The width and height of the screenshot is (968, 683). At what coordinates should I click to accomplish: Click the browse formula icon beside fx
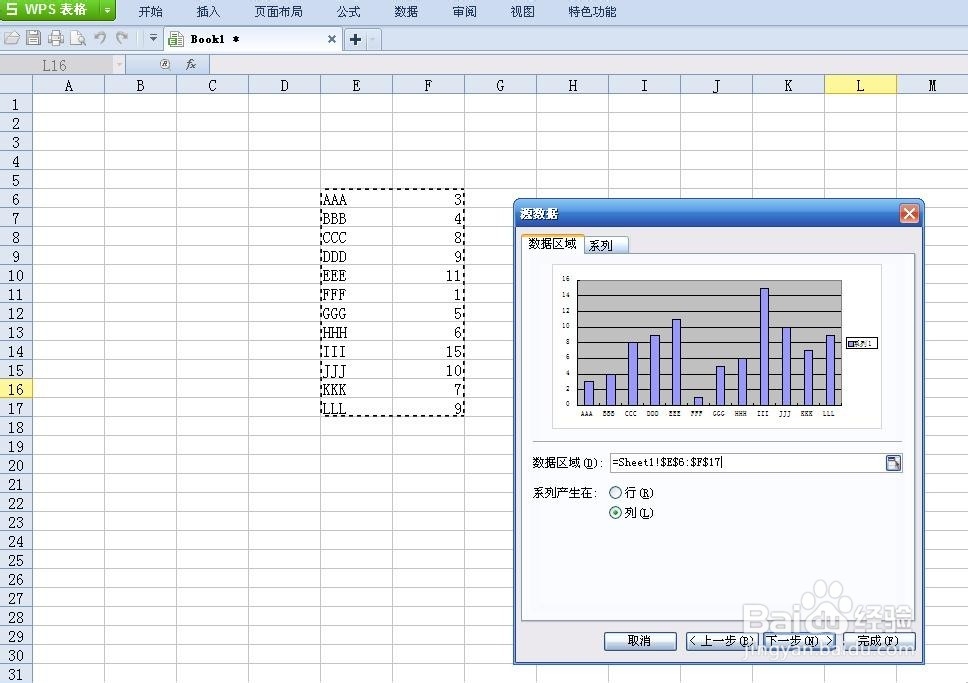point(165,64)
